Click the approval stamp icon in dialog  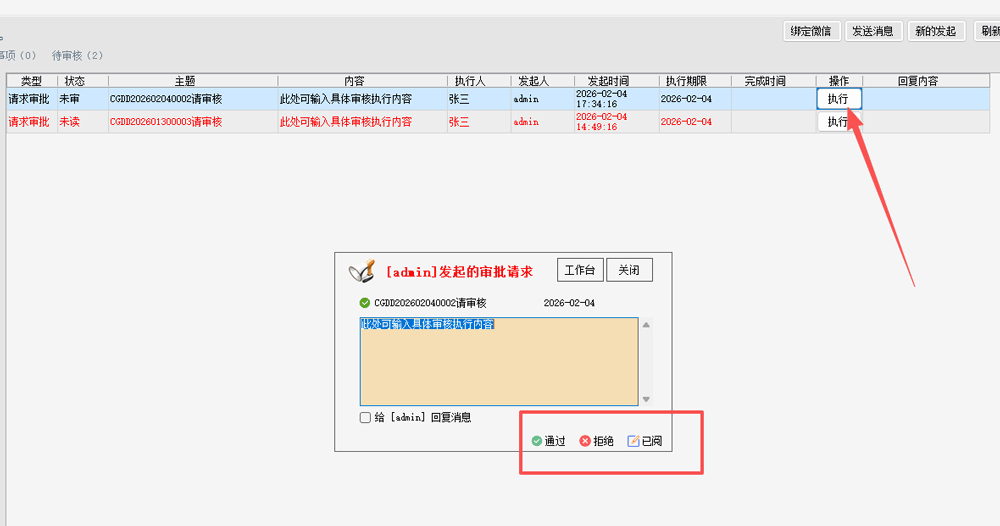pos(361,272)
